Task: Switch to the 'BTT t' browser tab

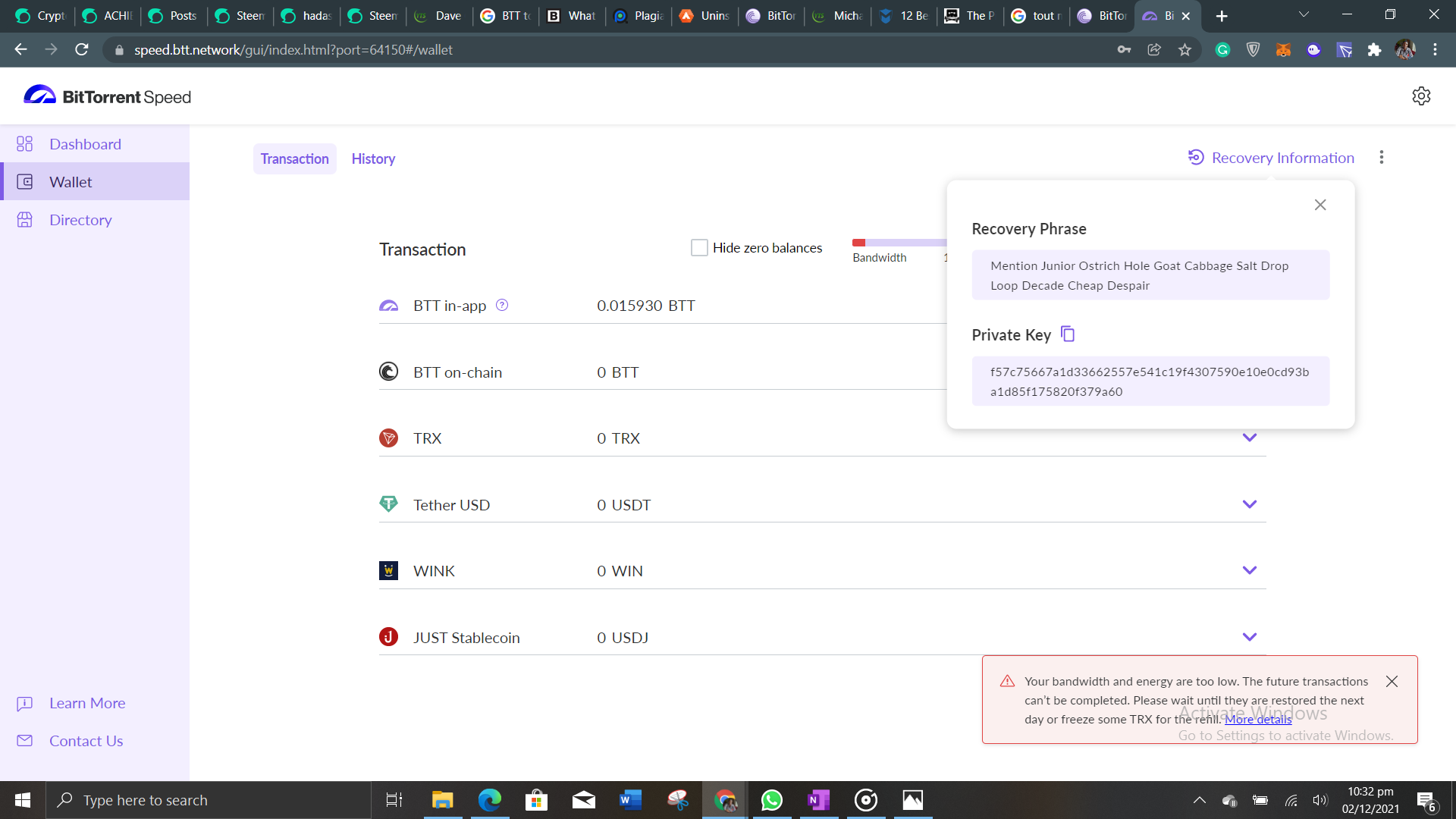Action: pyautogui.click(x=506, y=16)
